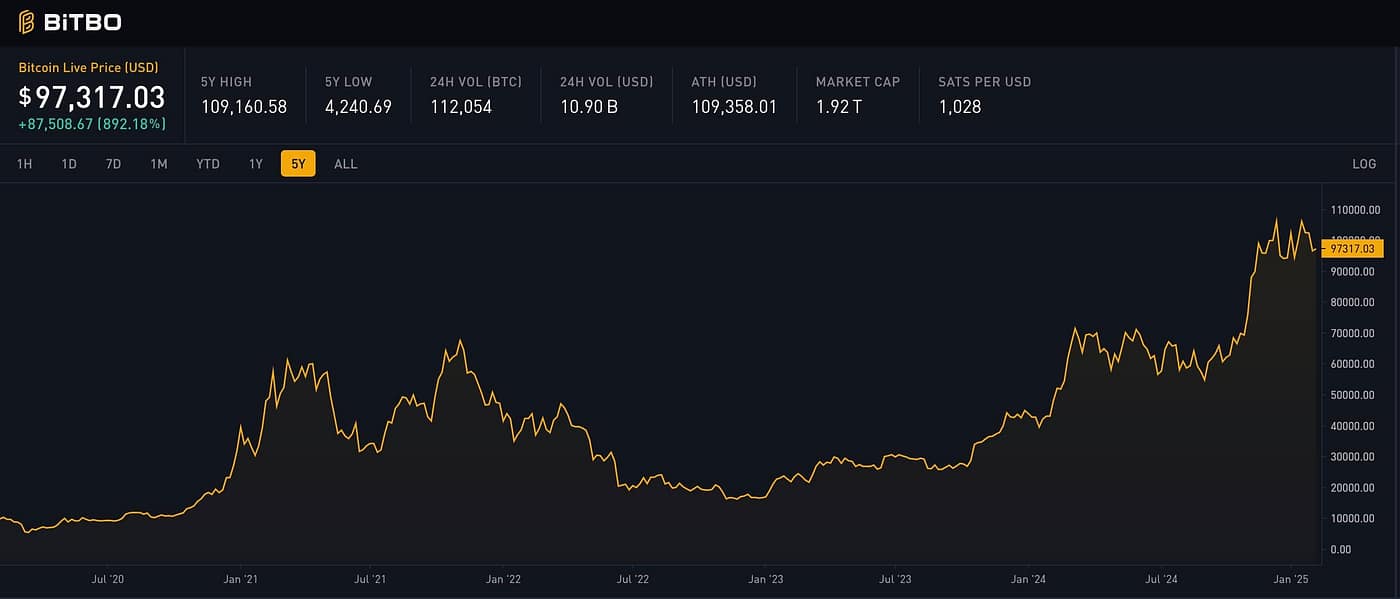Viewport: 1400px width, 599px height.
Task: Click the Jan '21 timeline label
Action: point(241,579)
